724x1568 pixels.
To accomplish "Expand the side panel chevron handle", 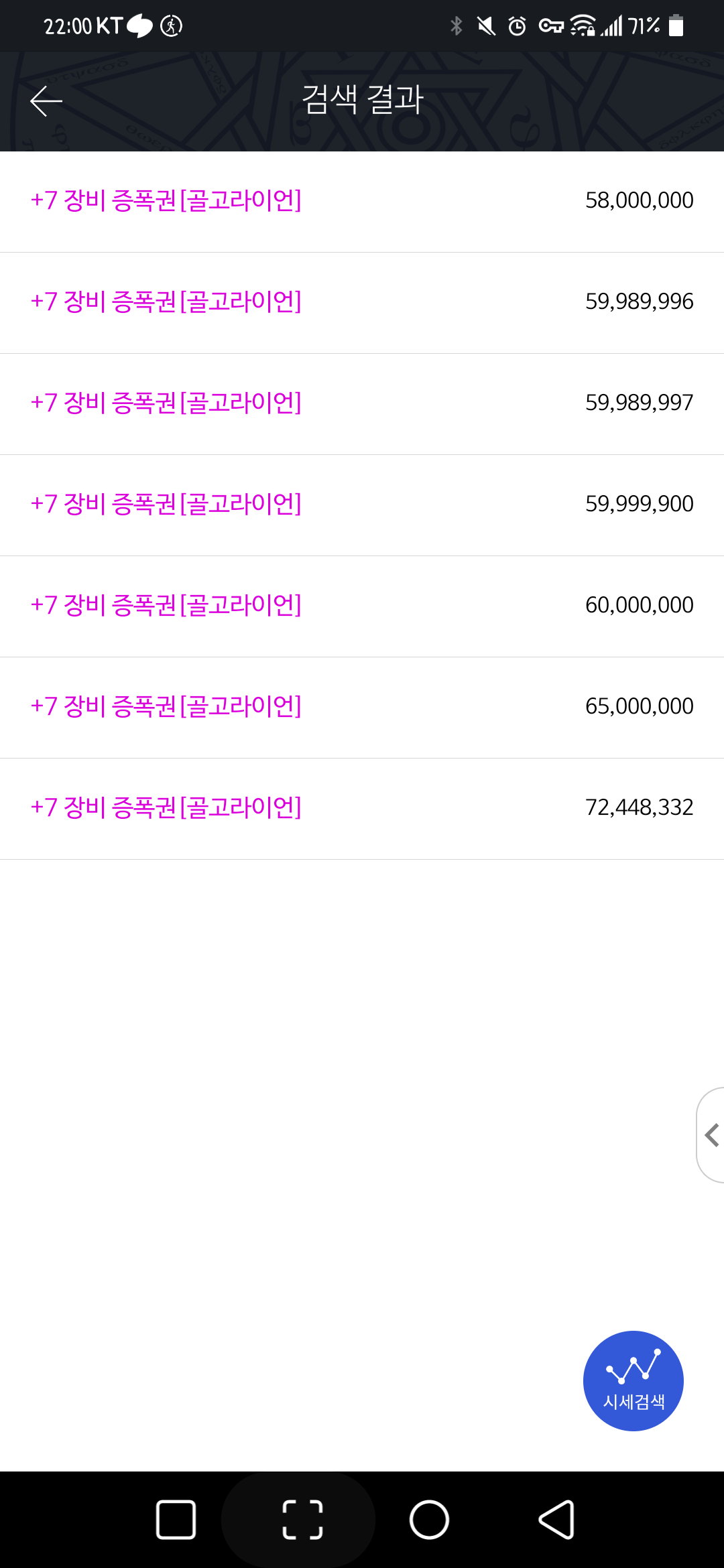I will (711, 1135).
